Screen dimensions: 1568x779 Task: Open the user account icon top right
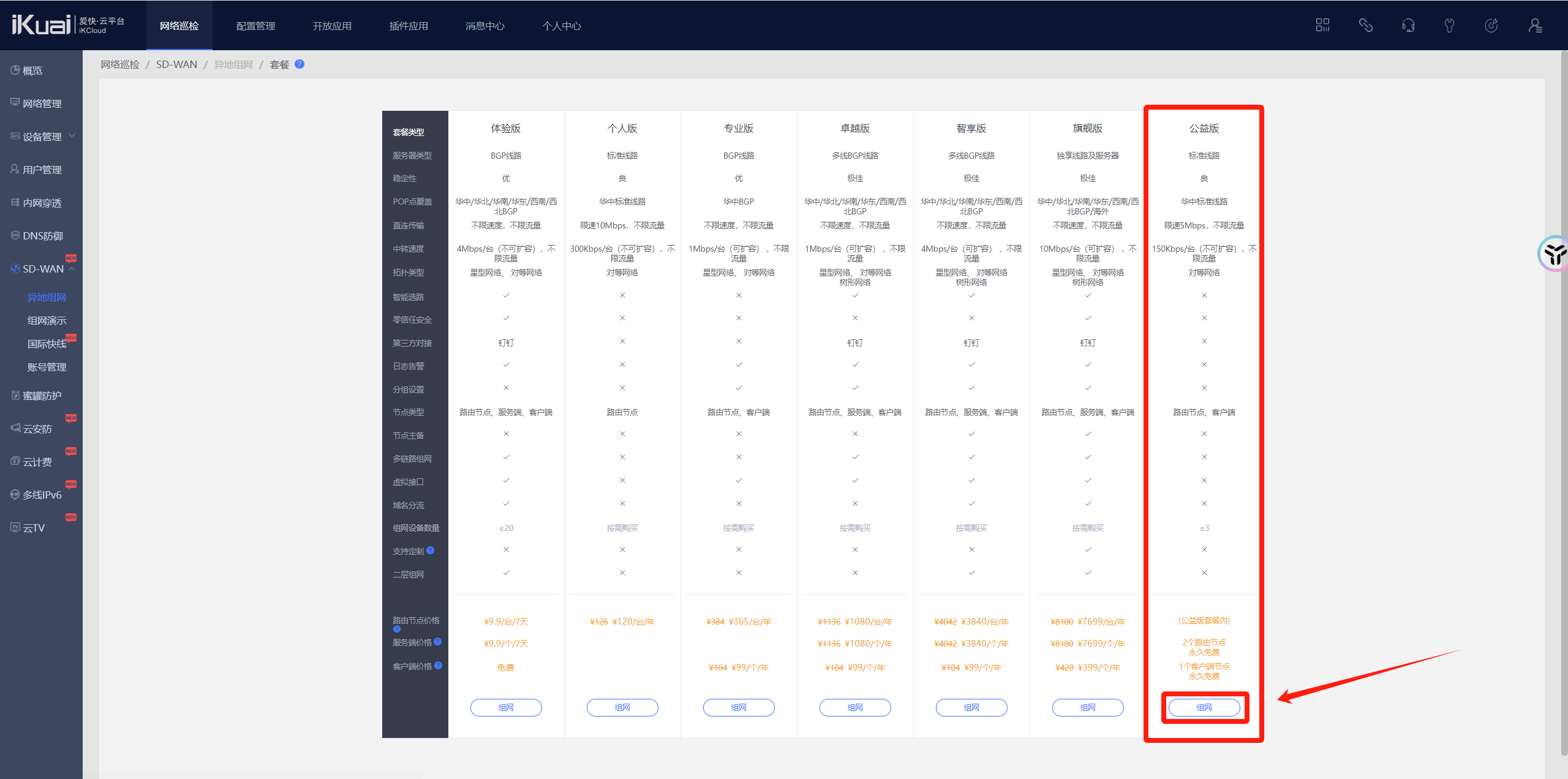point(1534,25)
